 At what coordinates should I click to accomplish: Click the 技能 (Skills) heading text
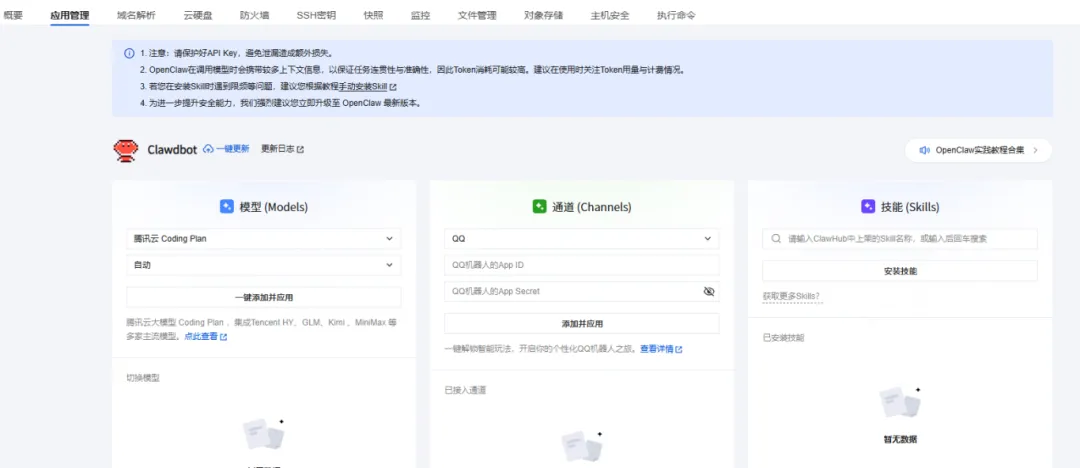pyautogui.click(x=910, y=207)
